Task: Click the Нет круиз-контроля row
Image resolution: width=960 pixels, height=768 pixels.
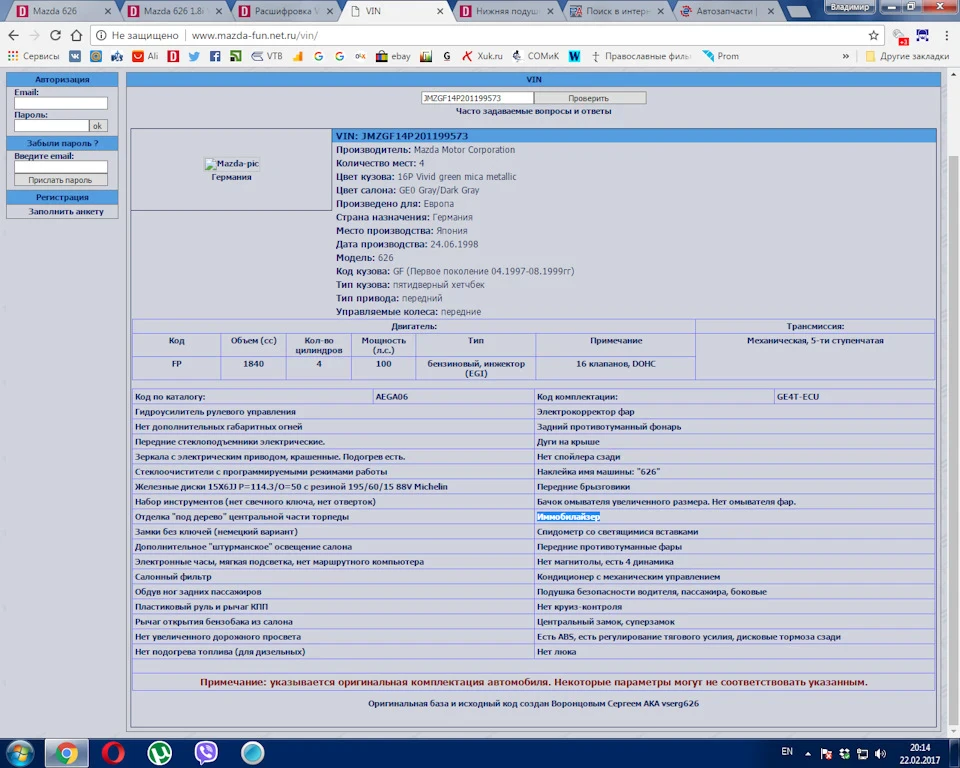Action: coord(735,607)
